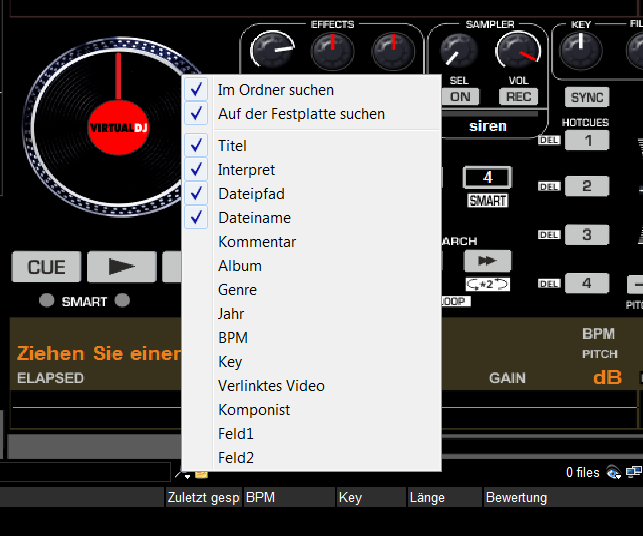Viewport: 643px width, 536px height.
Task: Delete hotcue 1 with DEL
Action: [549, 140]
